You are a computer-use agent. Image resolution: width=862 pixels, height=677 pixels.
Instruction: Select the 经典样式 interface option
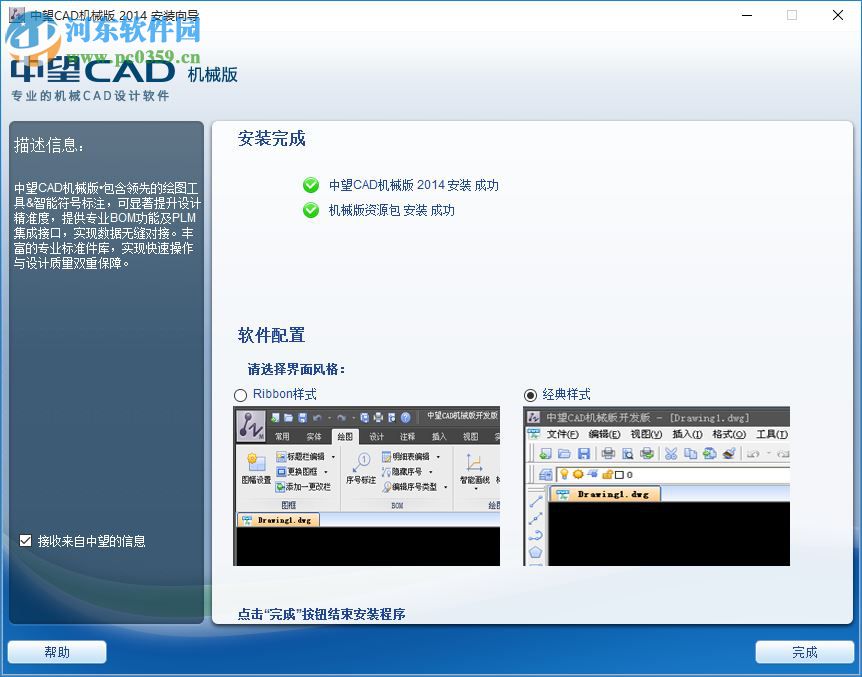pos(531,394)
